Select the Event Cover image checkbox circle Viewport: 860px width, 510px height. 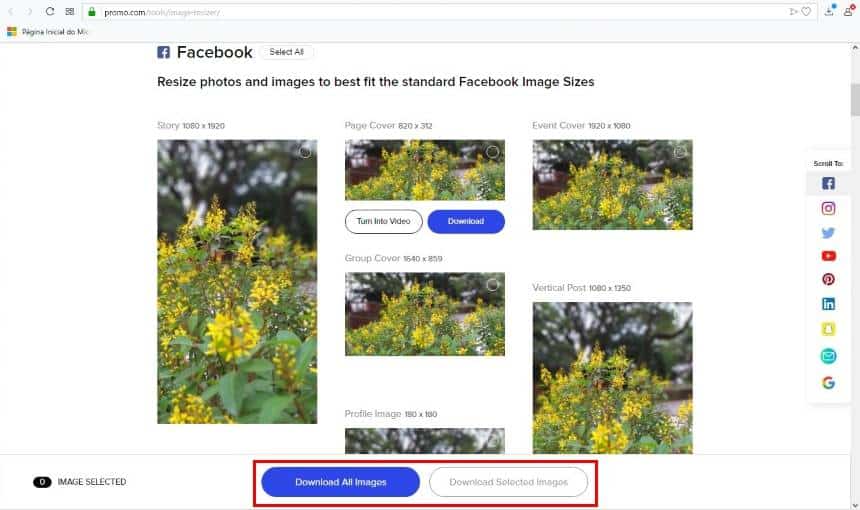(680, 152)
